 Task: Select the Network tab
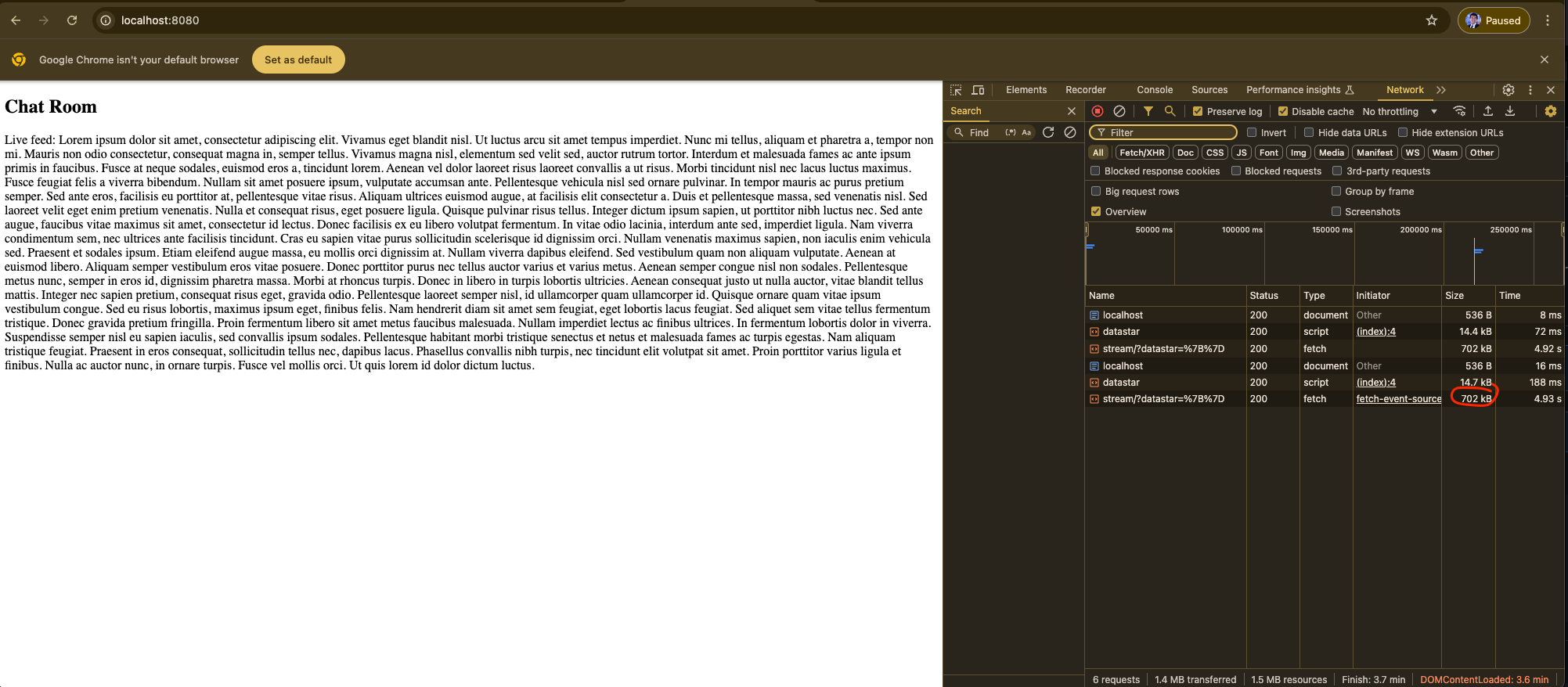pos(1405,90)
